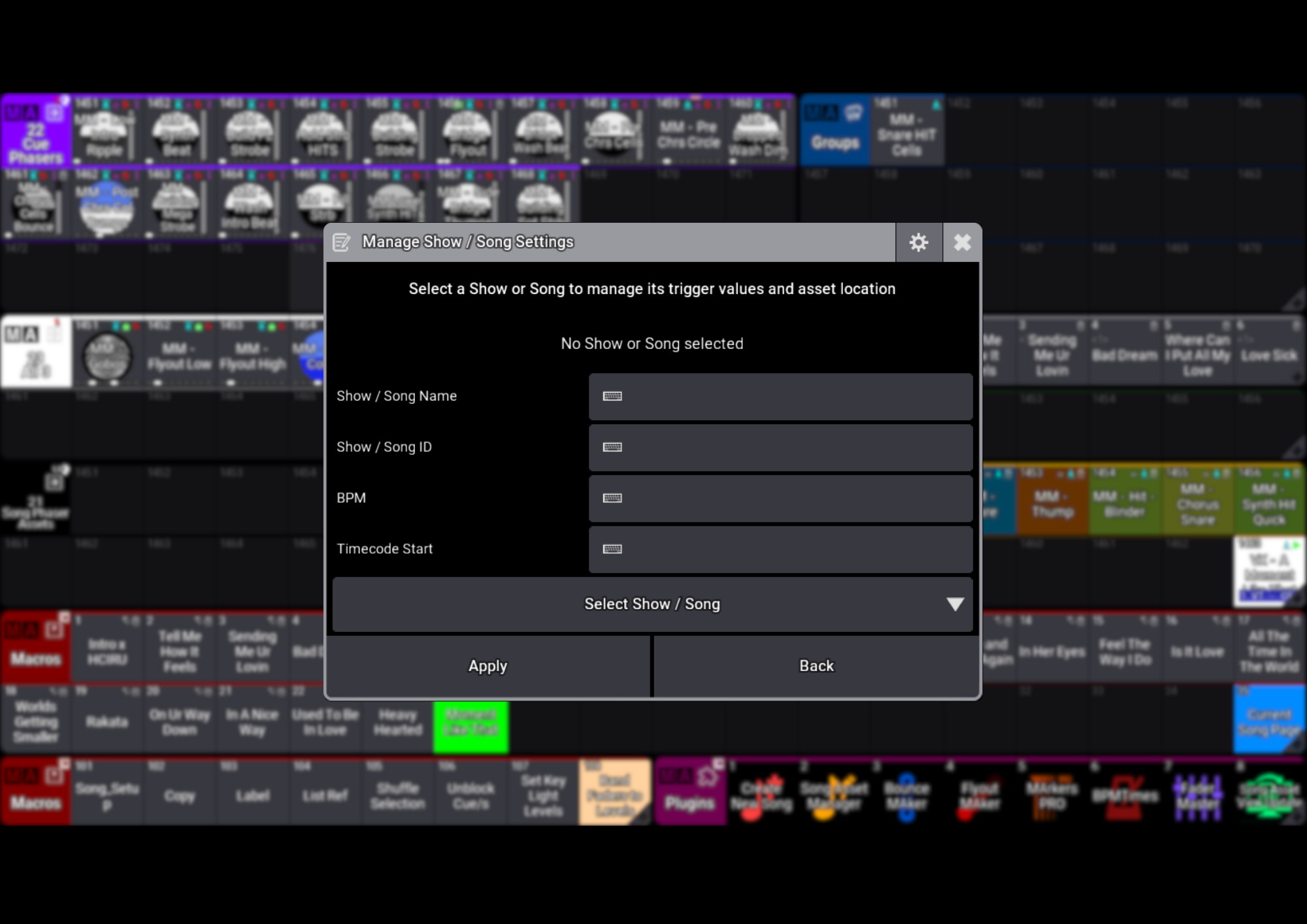The width and height of the screenshot is (1307, 924).
Task: Go back with the Back button
Action: (816, 666)
